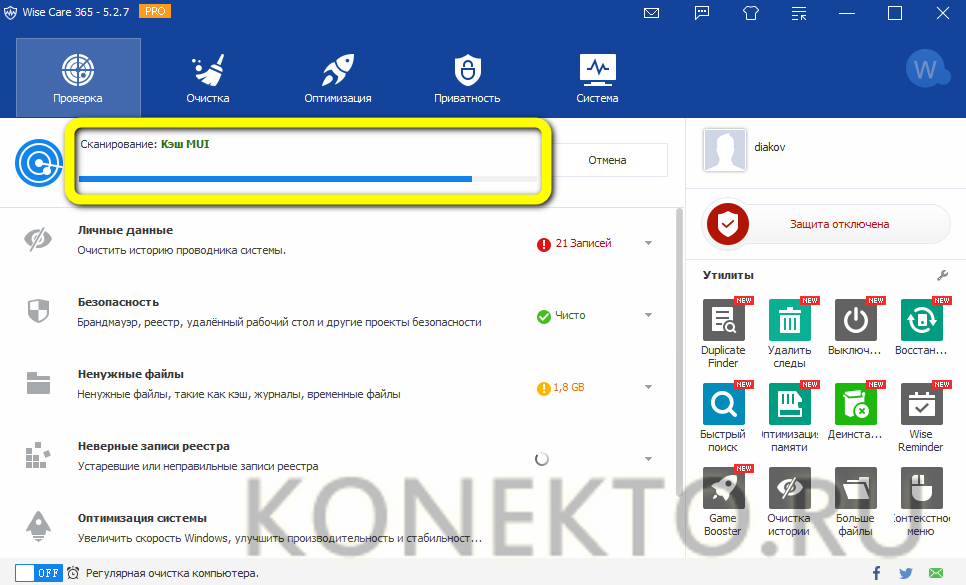Viewport: 966px width, 585px height.
Task: Click the wrench icon beside Утилиты
Action: (941, 275)
